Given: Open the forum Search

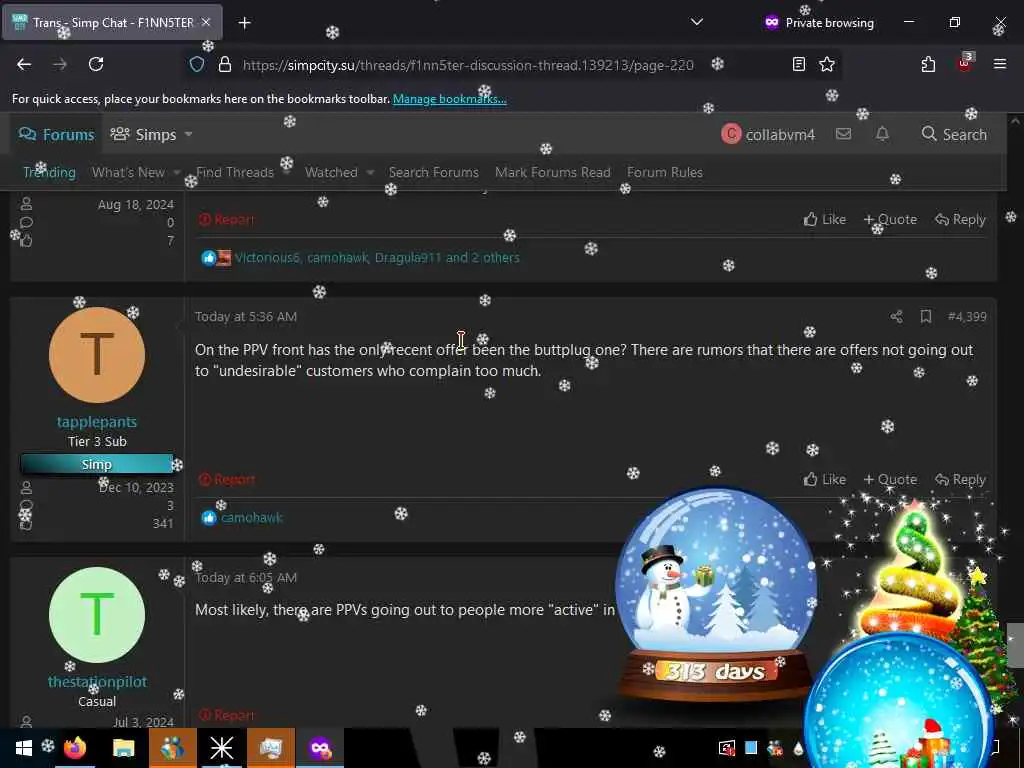Looking at the screenshot, I should (x=953, y=134).
